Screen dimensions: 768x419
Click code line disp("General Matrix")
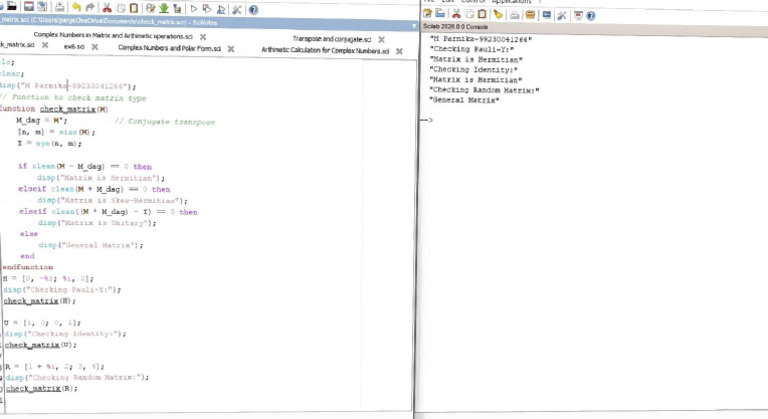(x=91, y=245)
